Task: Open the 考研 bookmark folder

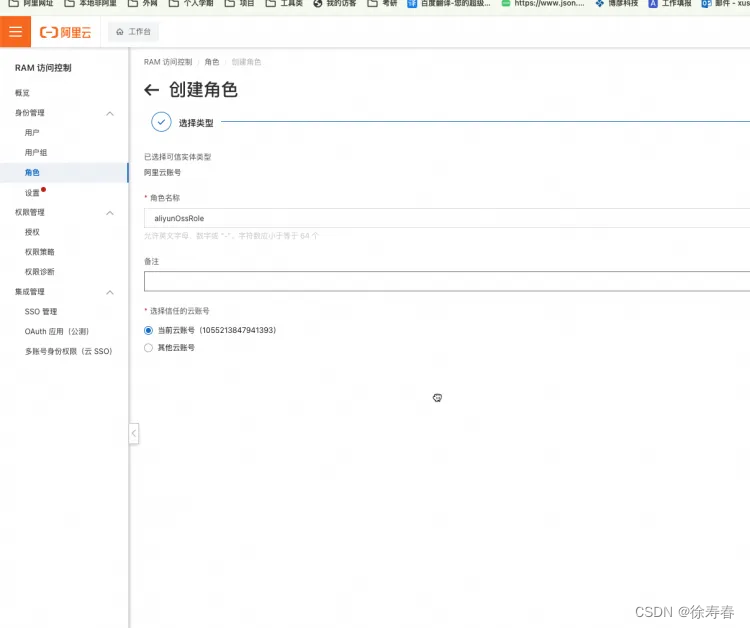Action: tap(382, 3)
